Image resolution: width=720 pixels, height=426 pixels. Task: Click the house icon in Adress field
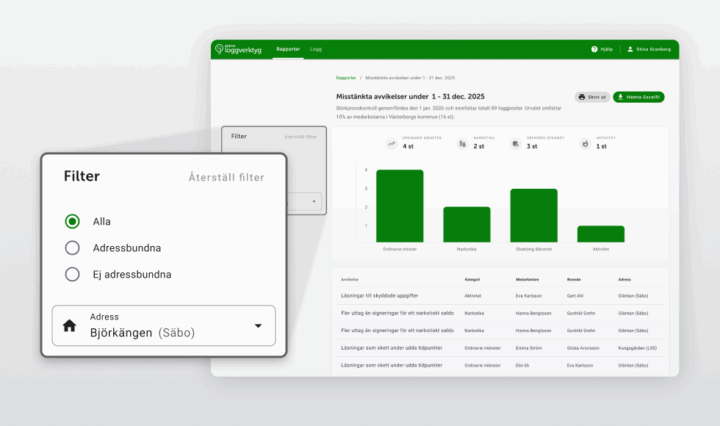tap(70, 325)
